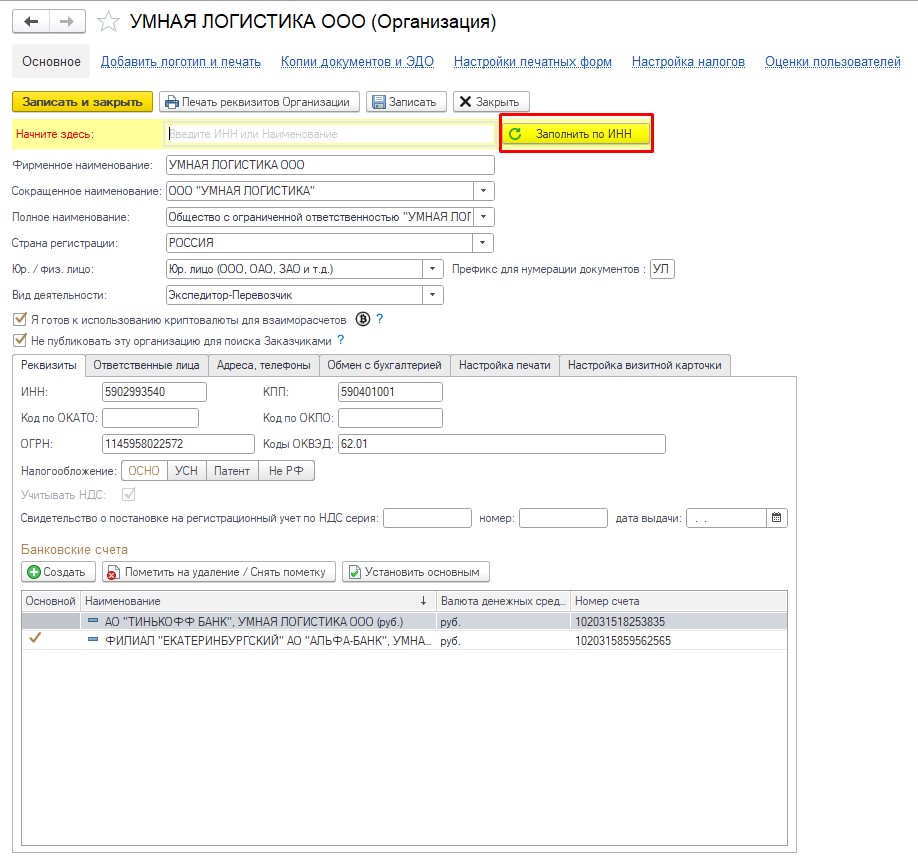Image resolution: width=918 pixels, height=856 pixels.
Task: Expand Сокращенное наименование dropdown
Action: (x=484, y=191)
